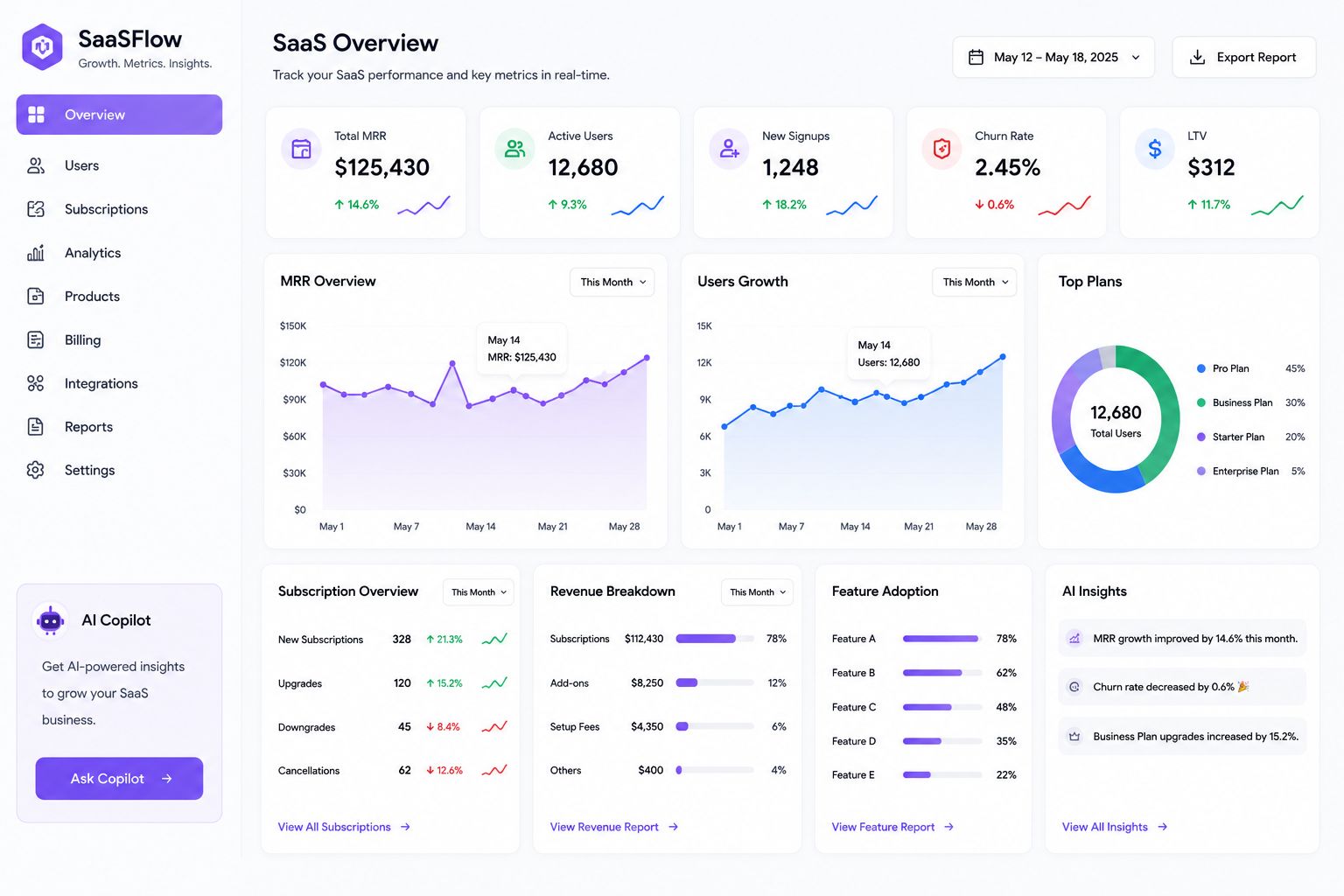Click the LTV dollar sign icon

tap(1155, 149)
